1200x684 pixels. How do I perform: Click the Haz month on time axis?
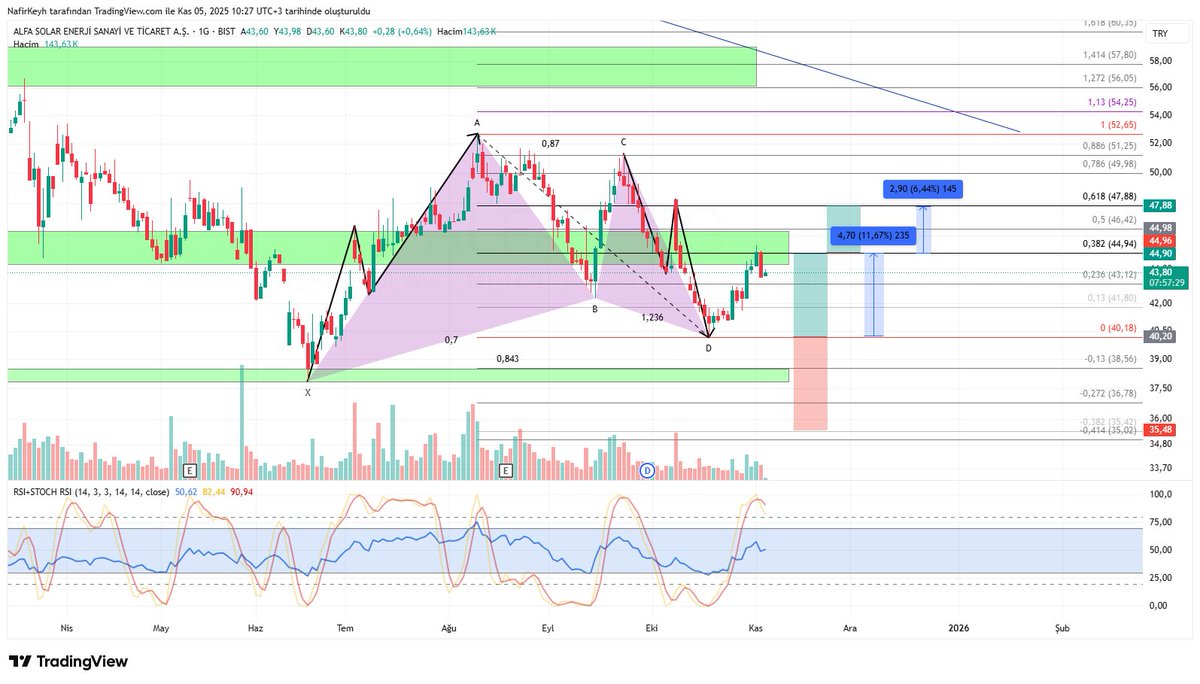[255, 629]
